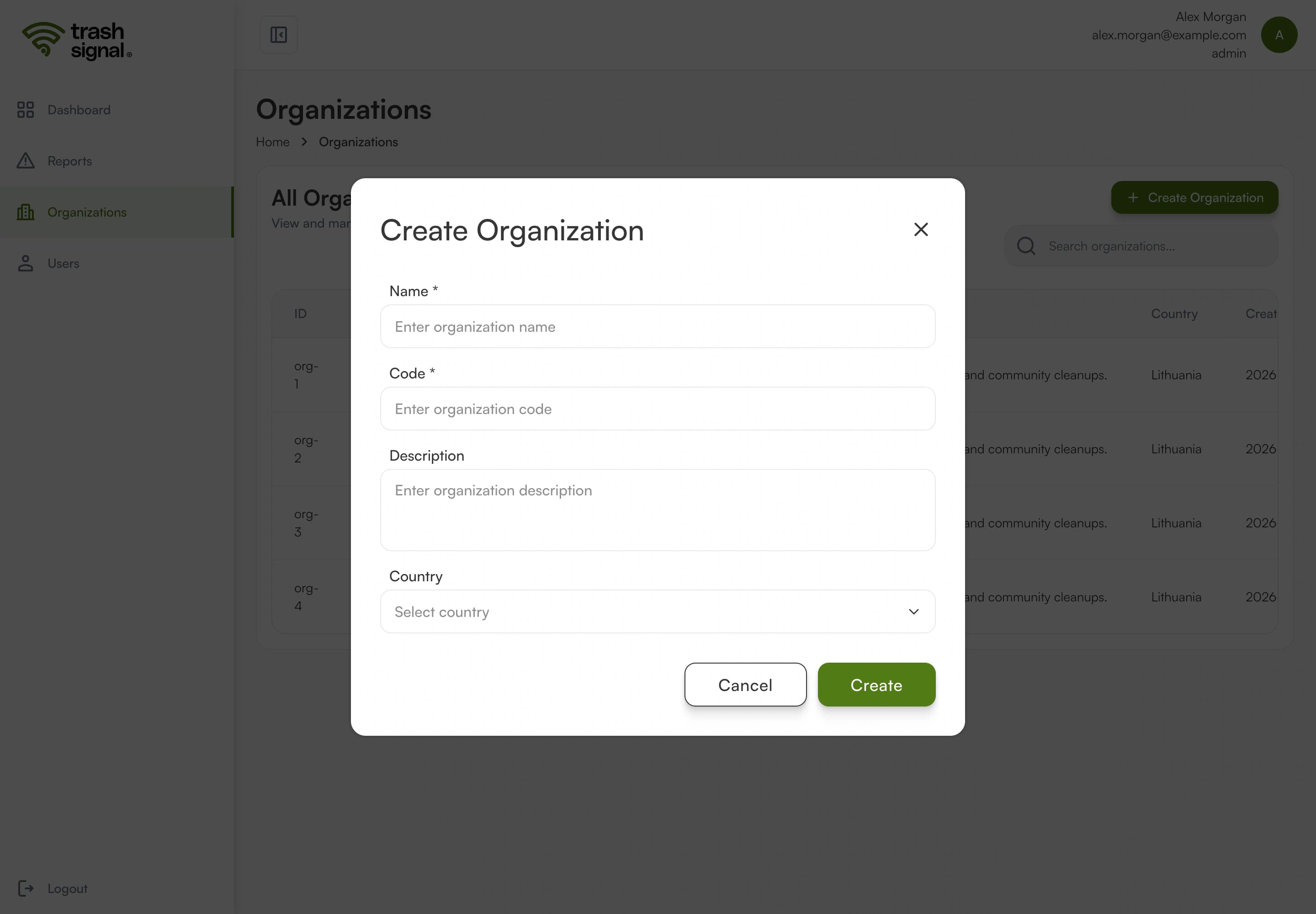The image size is (1316, 914).
Task: Click the Logout arrow icon
Action: pyautogui.click(x=26, y=888)
